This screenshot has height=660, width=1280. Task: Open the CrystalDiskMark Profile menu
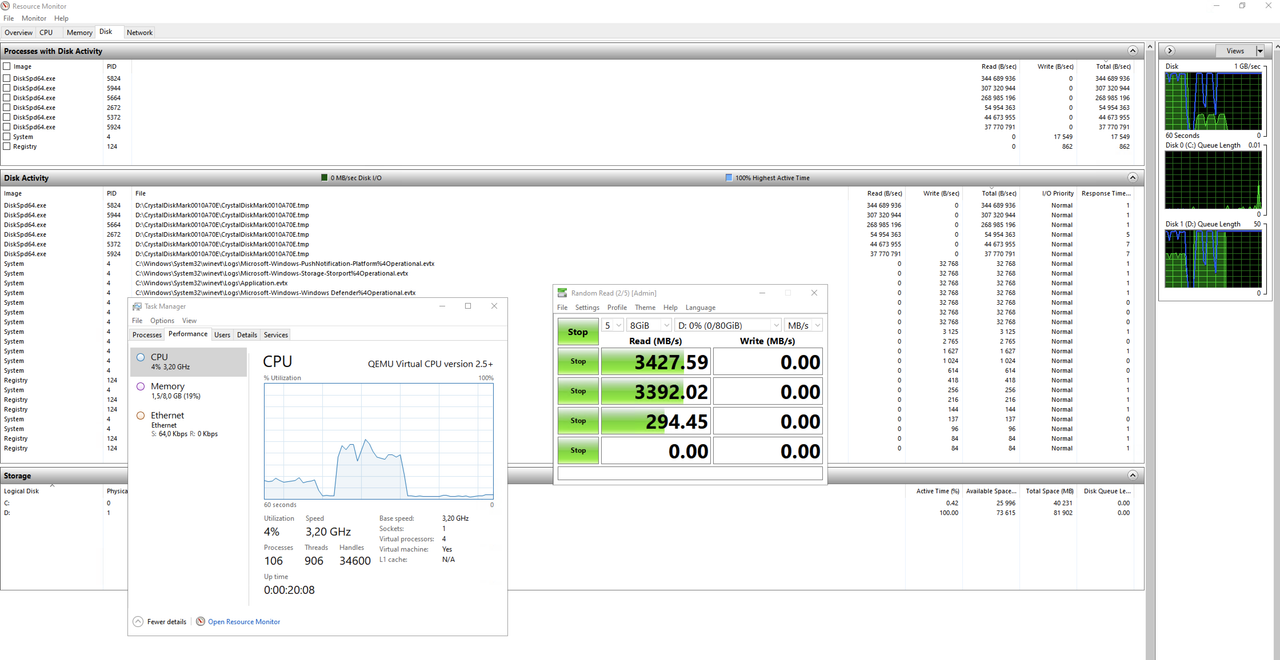617,308
